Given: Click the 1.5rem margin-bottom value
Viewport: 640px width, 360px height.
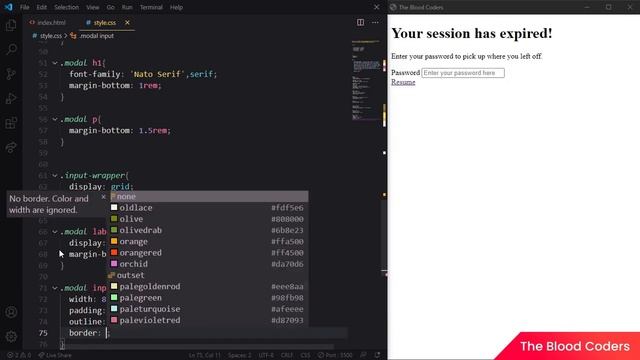Looking at the screenshot, I should click(153, 131).
